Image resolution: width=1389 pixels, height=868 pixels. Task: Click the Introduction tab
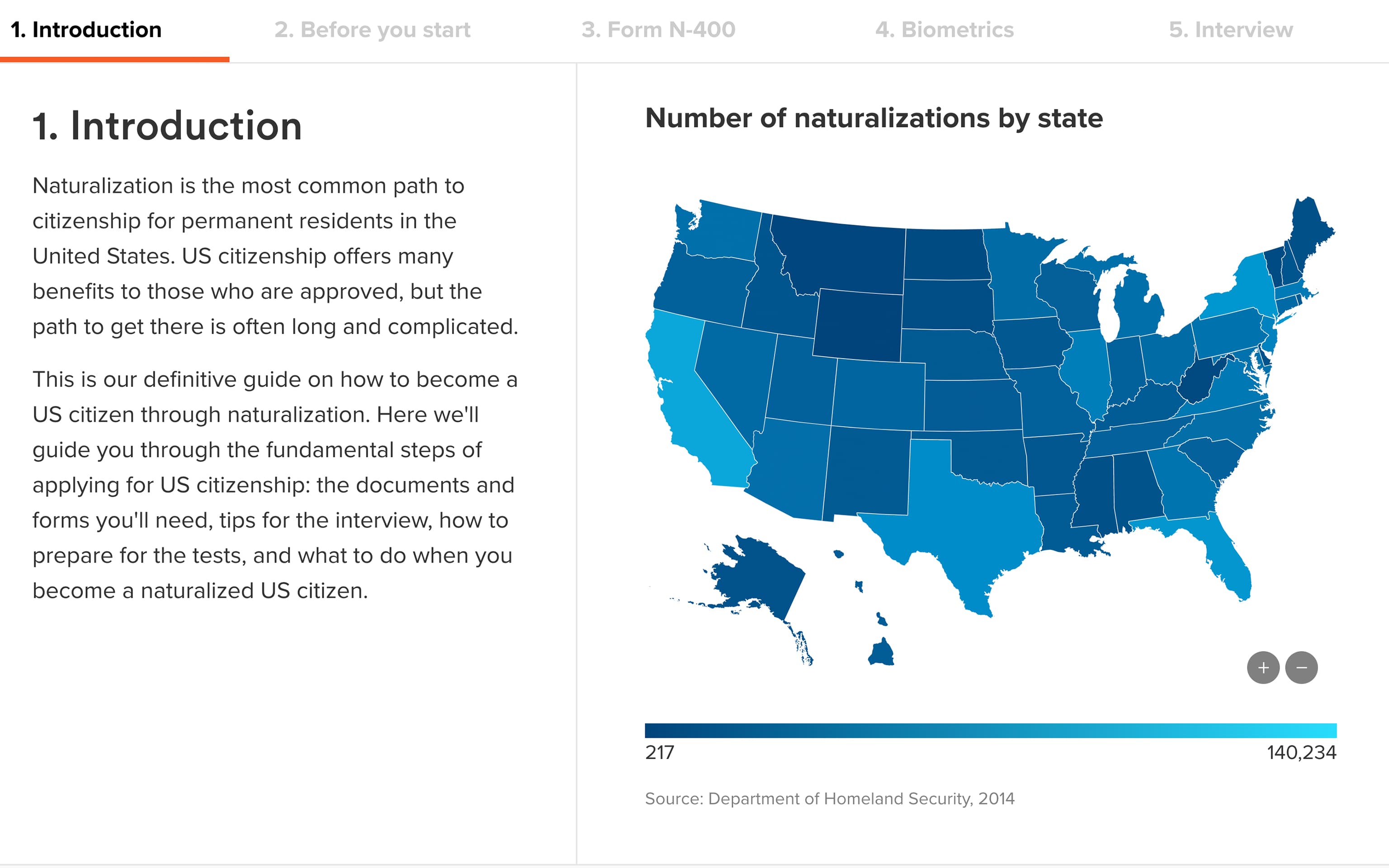coord(86,30)
